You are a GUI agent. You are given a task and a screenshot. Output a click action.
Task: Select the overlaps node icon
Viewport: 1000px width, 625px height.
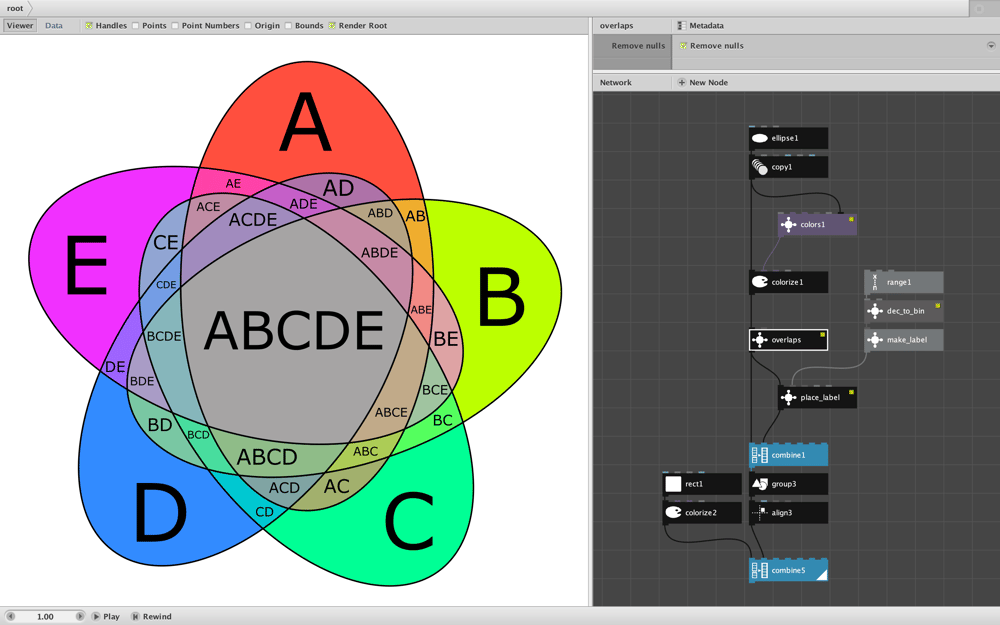tap(760, 340)
